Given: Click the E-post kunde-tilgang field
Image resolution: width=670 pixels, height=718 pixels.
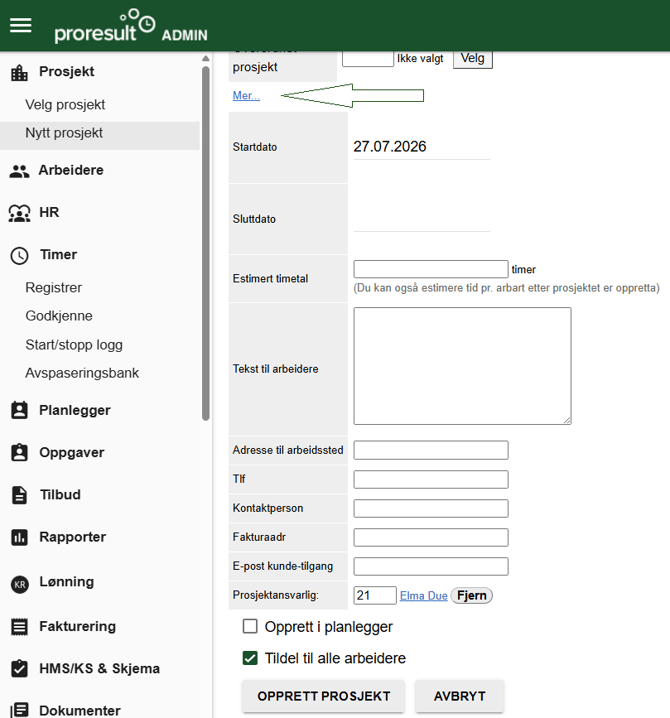Looking at the screenshot, I should [x=431, y=566].
